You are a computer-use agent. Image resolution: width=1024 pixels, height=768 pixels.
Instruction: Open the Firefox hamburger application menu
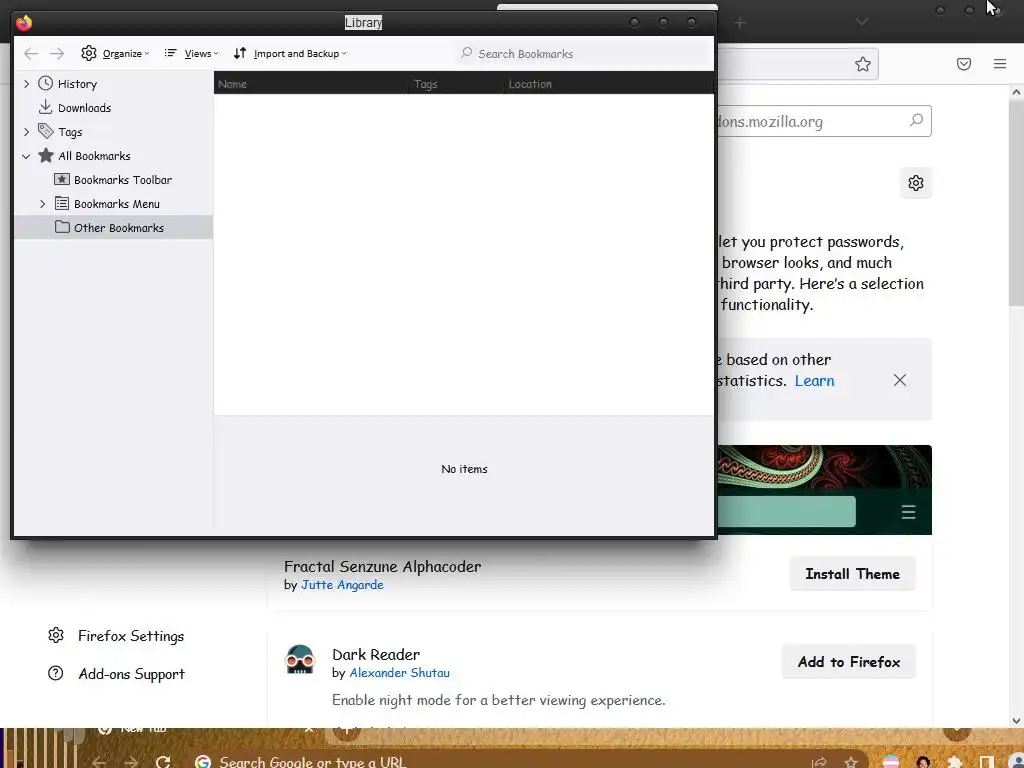pos(1000,64)
